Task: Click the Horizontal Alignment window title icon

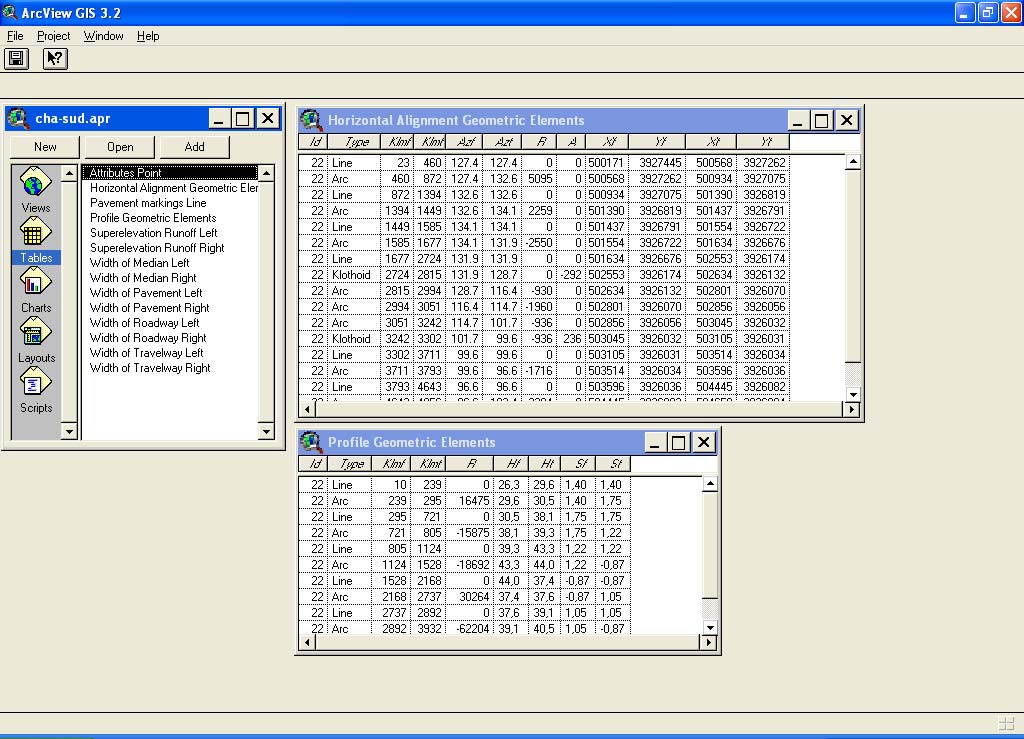Action: pos(311,120)
